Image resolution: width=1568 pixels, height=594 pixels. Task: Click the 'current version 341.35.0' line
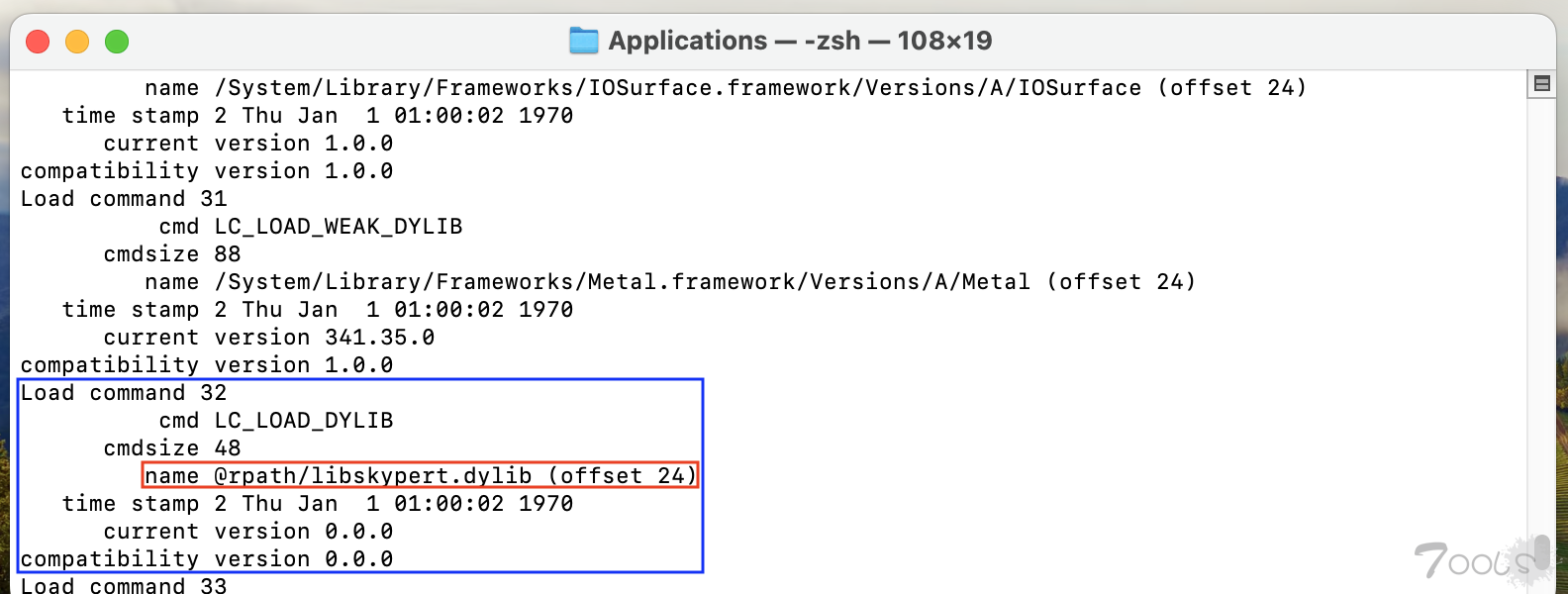[269, 338]
